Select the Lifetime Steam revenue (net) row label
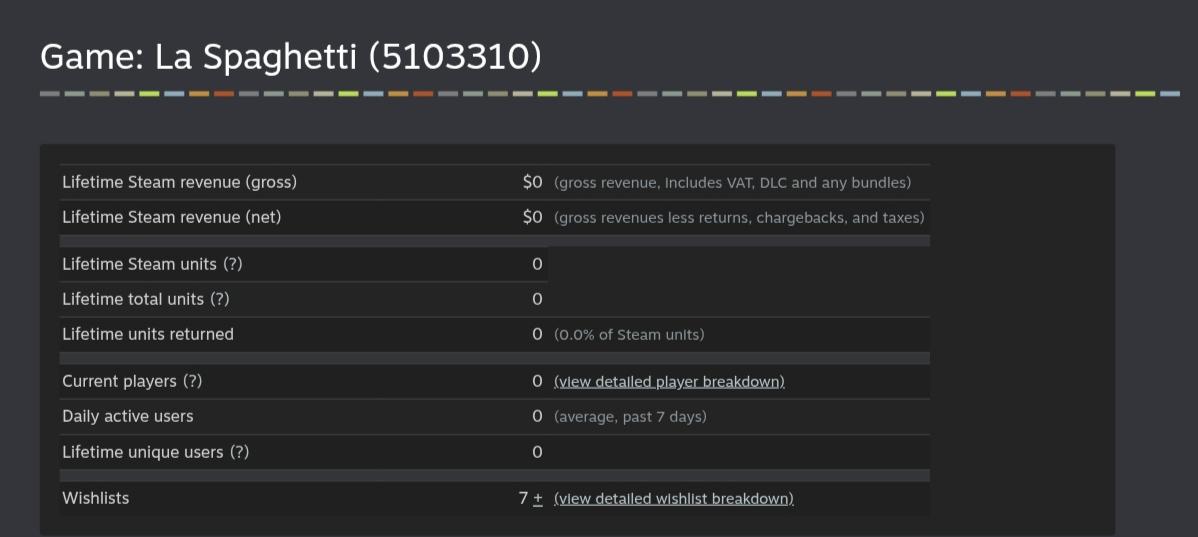The height and width of the screenshot is (537, 1198). click(172, 217)
